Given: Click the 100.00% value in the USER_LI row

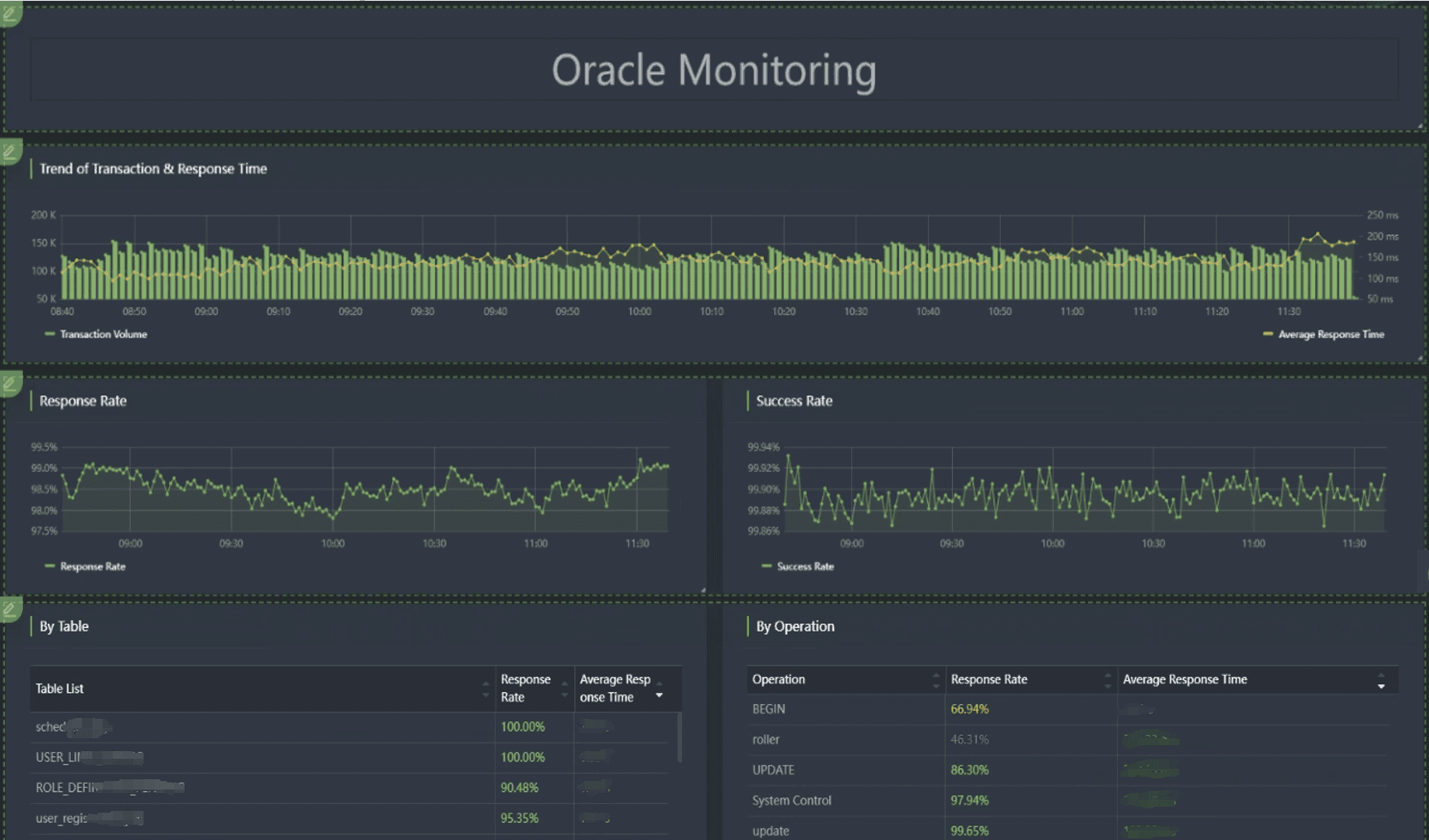Looking at the screenshot, I should tap(522, 758).
